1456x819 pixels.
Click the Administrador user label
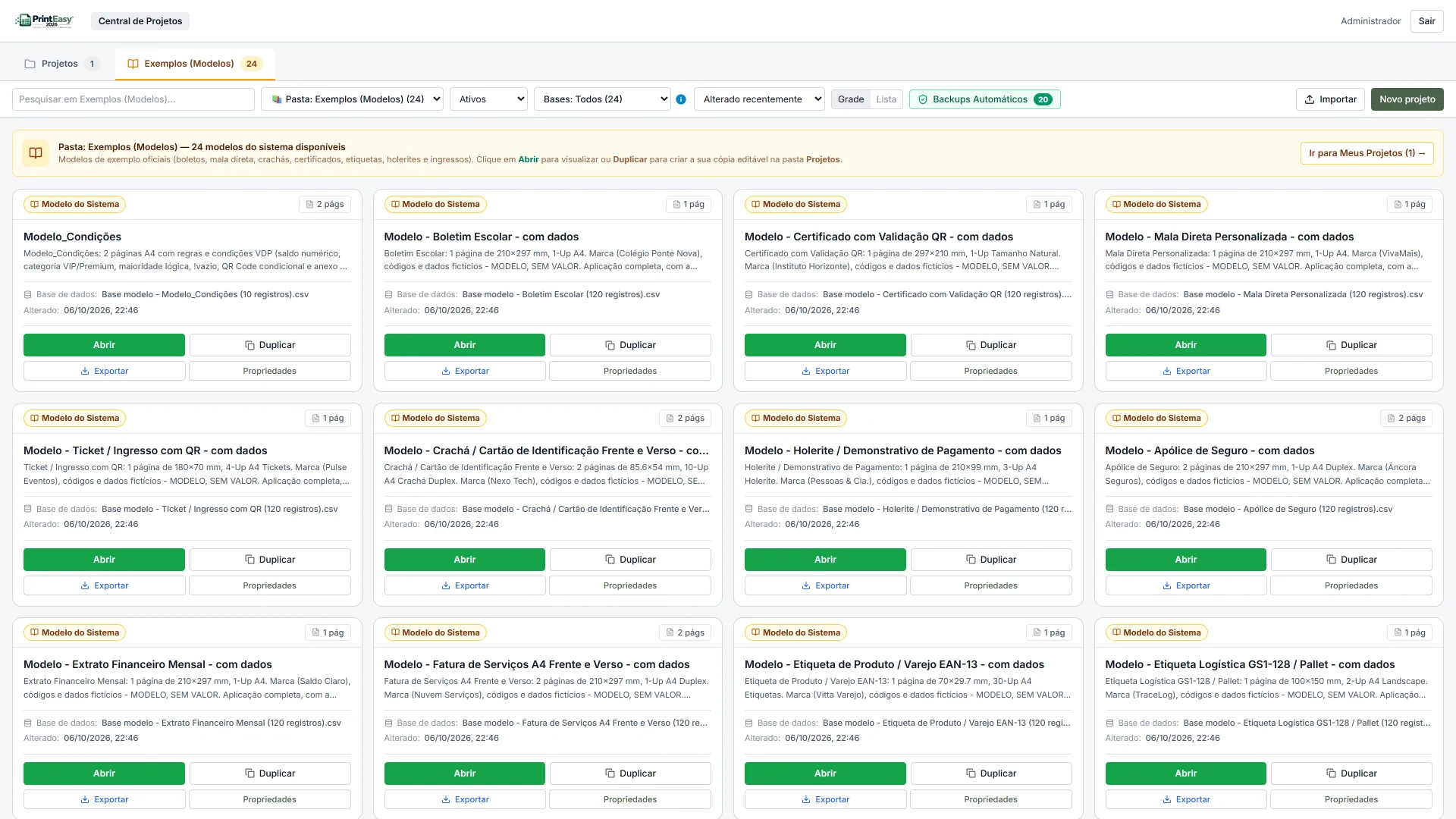1370,21
